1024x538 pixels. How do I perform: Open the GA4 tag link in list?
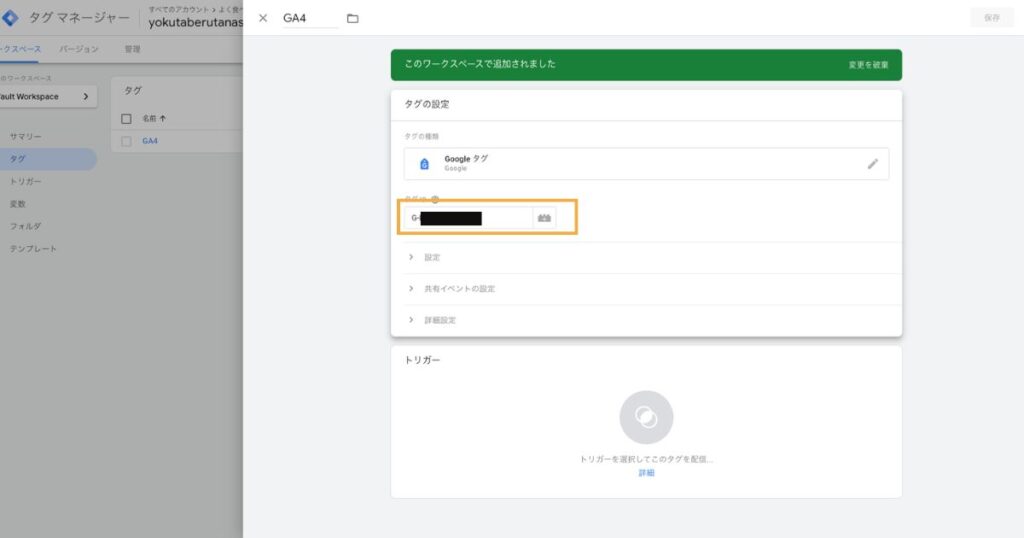coord(150,141)
